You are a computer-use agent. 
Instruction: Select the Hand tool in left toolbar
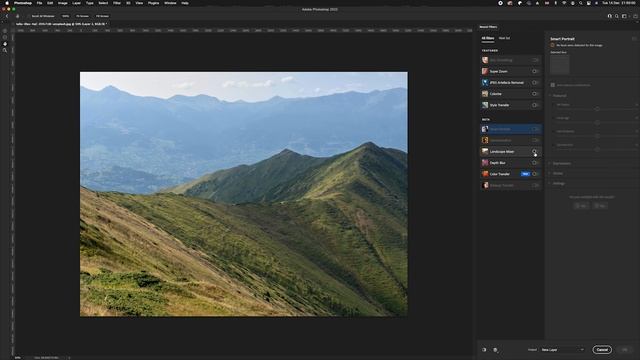(x=5, y=44)
